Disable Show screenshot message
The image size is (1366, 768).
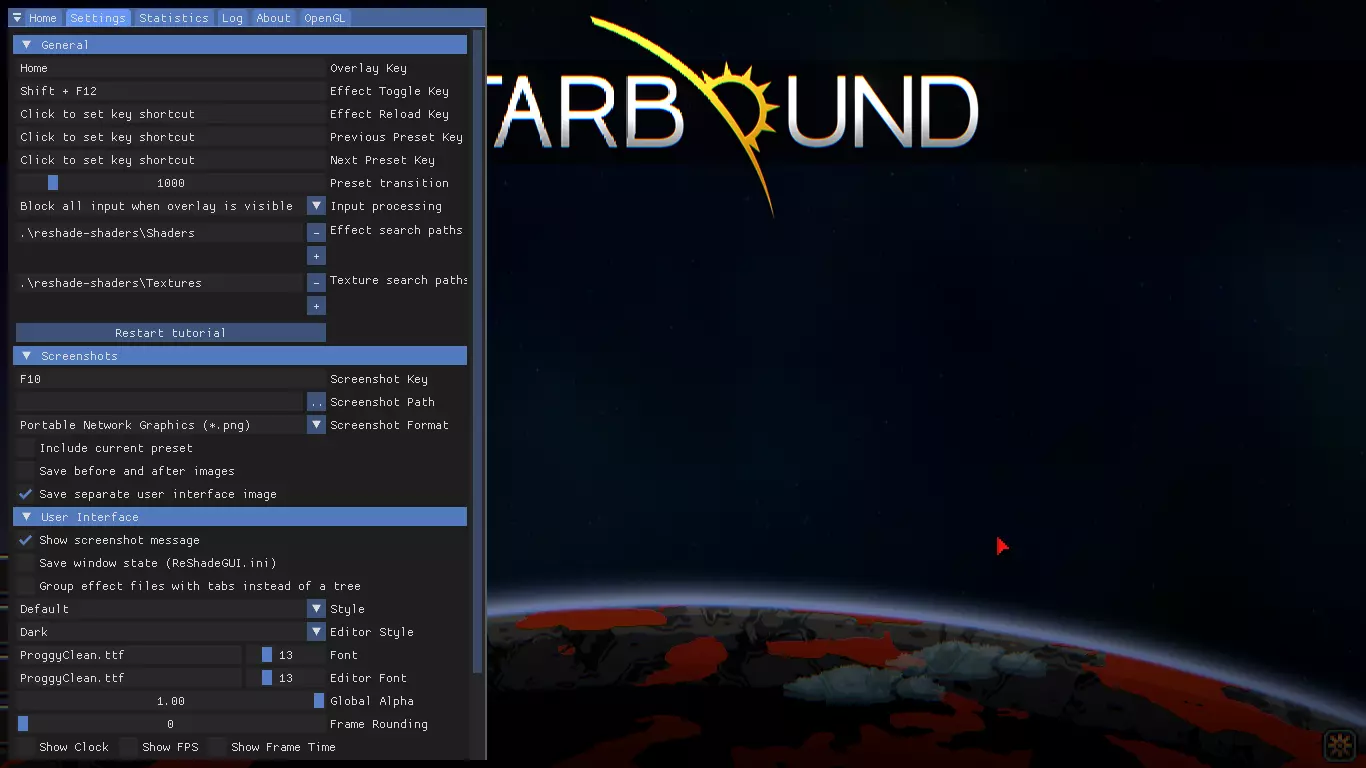25,540
